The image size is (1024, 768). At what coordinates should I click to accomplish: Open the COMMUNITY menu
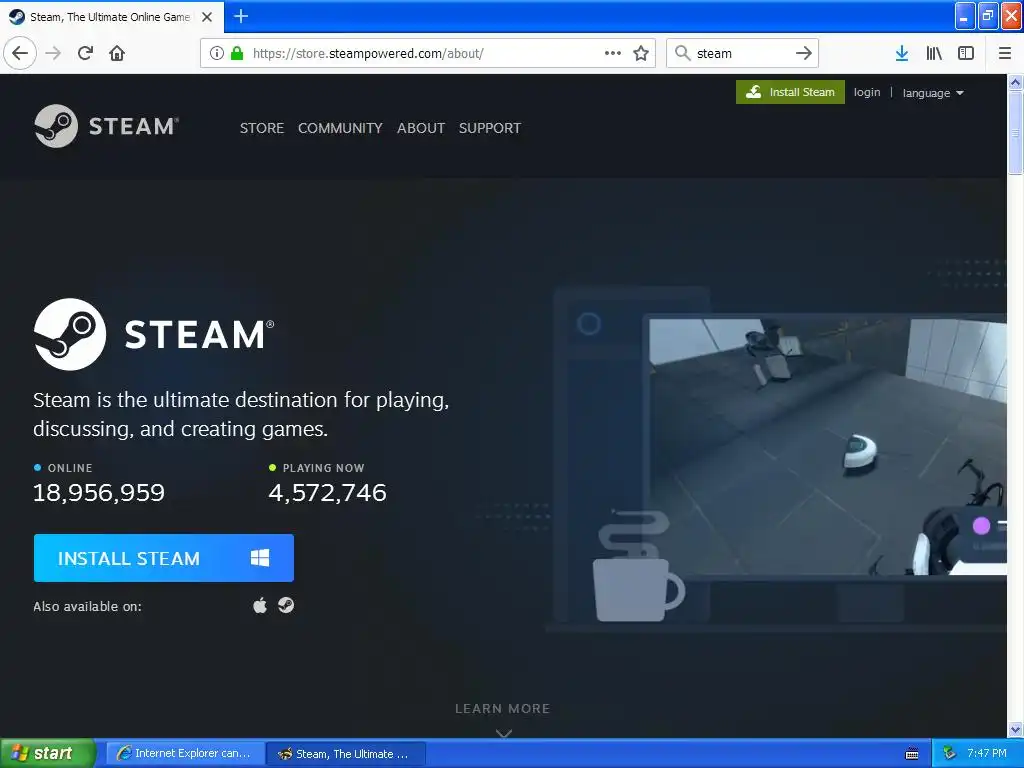click(340, 128)
